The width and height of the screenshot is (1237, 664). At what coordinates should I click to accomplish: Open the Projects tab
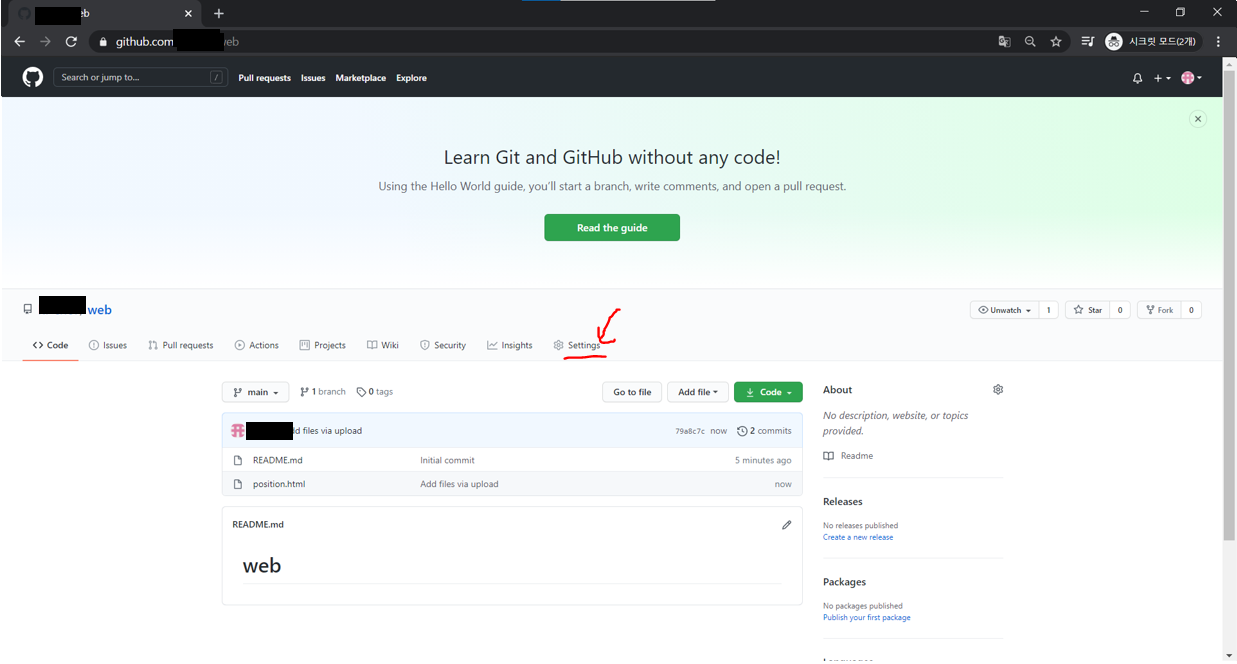click(x=323, y=345)
